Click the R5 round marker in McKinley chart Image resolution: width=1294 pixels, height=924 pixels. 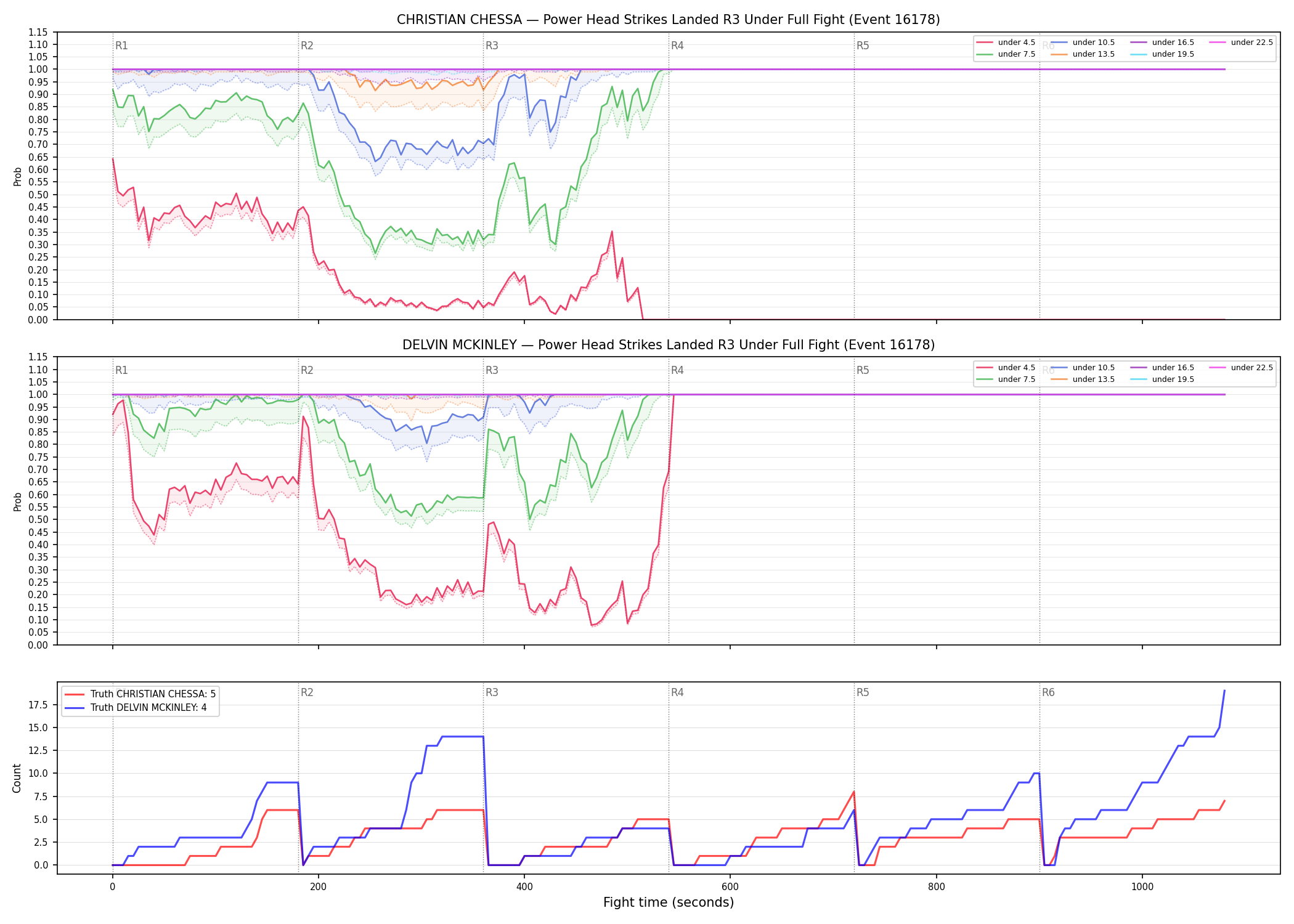(863, 370)
